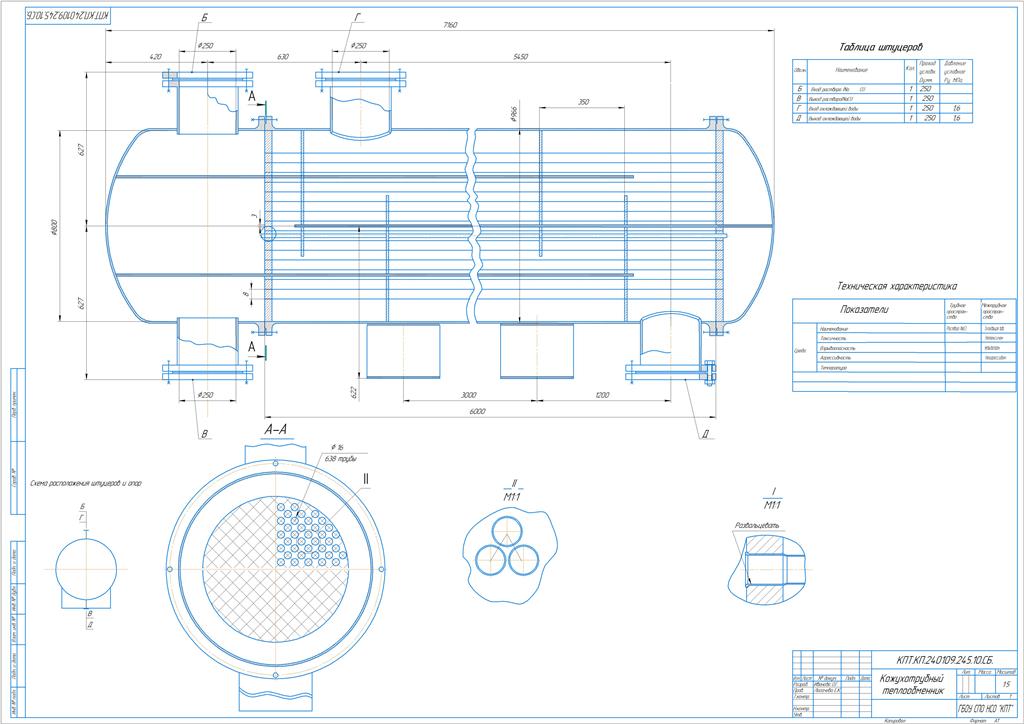This screenshot has height=724, width=1024.
Task: Select the '638 трубы' callout text
Action: coord(341,458)
